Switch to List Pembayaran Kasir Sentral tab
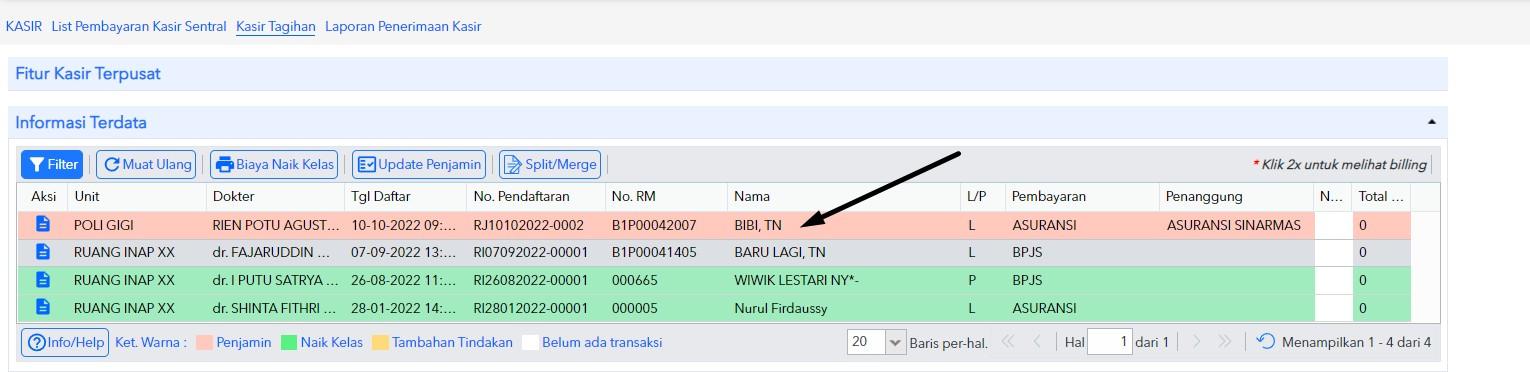This screenshot has height=372, width=1530. (139, 27)
